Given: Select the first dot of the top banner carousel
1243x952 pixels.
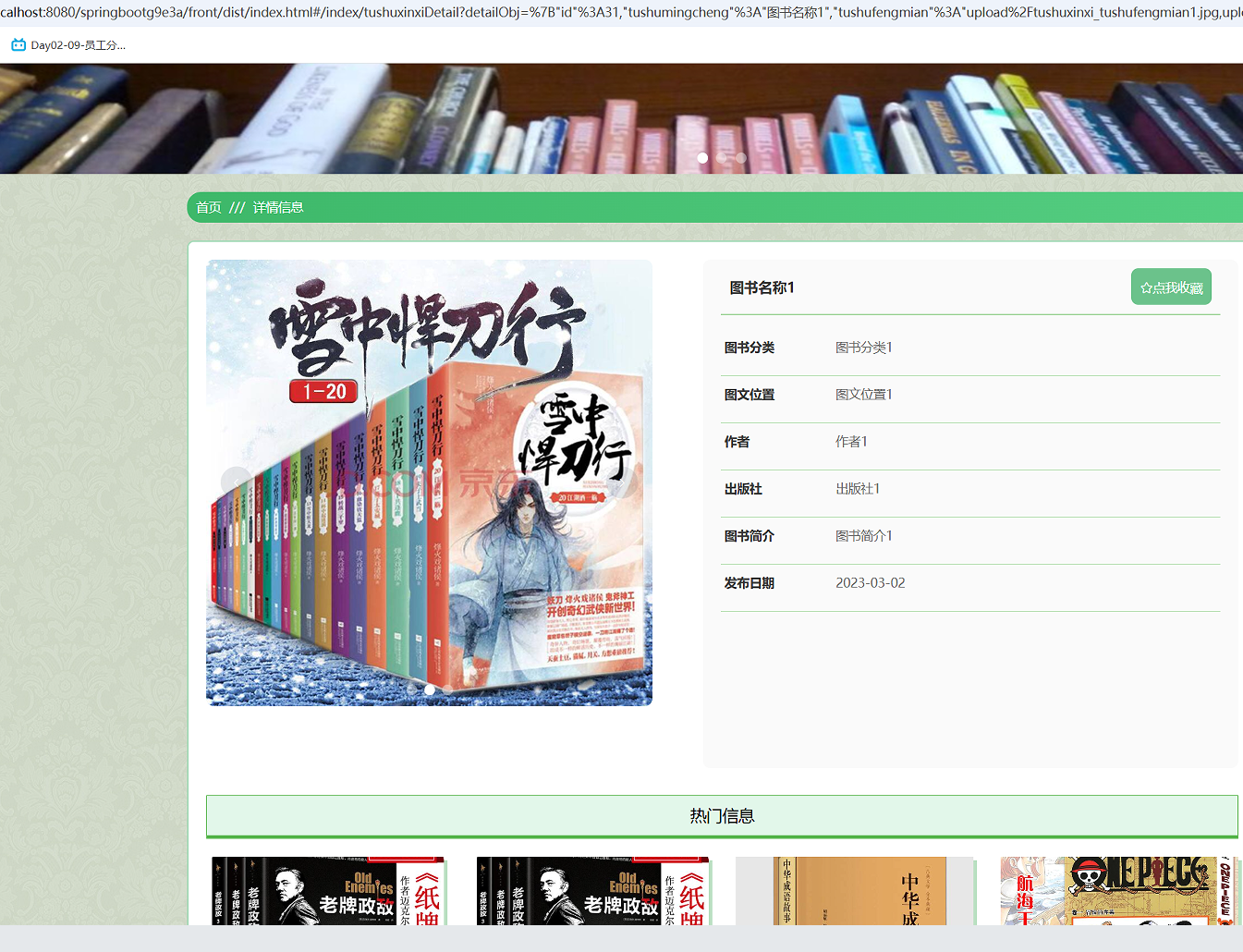Looking at the screenshot, I should (702, 158).
